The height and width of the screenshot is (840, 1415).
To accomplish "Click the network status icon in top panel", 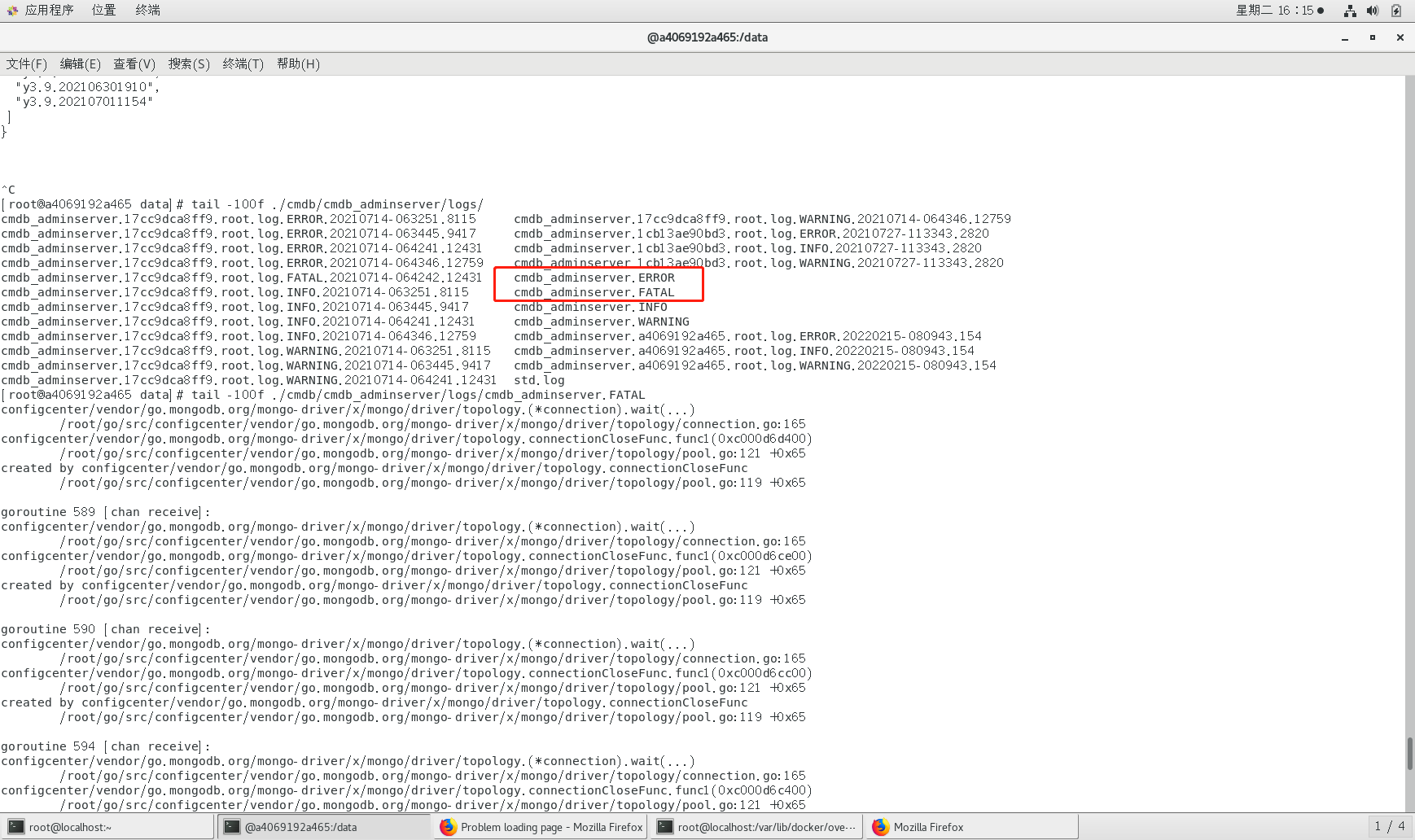I will point(1350,11).
